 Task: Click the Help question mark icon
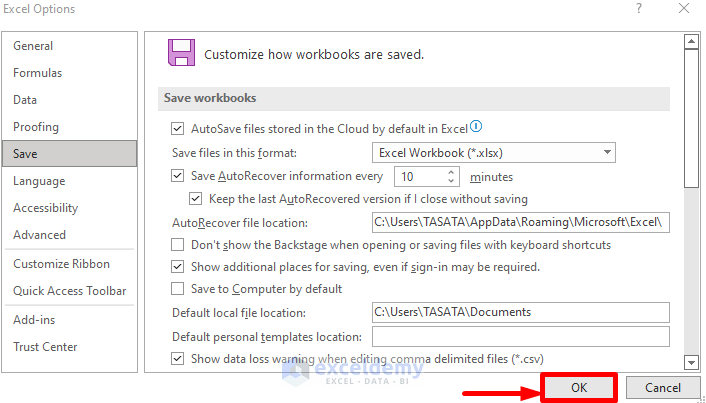[x=638, y=9]
